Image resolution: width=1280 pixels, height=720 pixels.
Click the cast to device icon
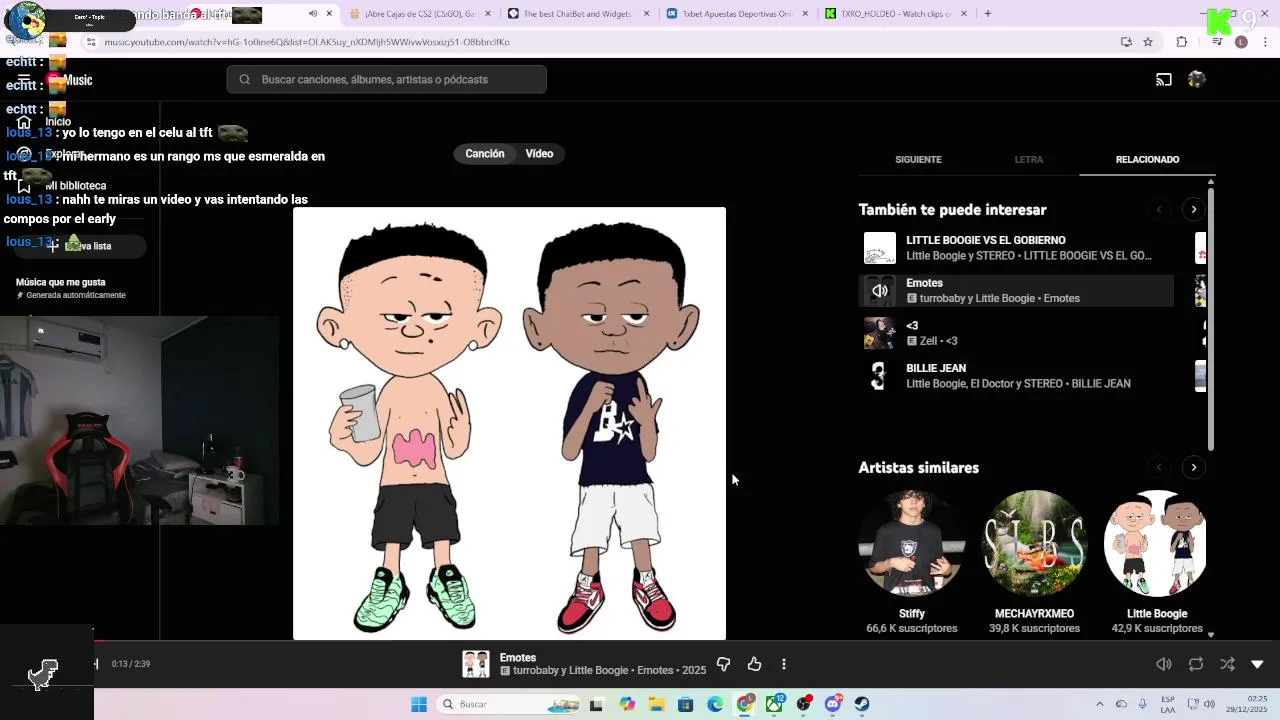tap(1164, 80)
